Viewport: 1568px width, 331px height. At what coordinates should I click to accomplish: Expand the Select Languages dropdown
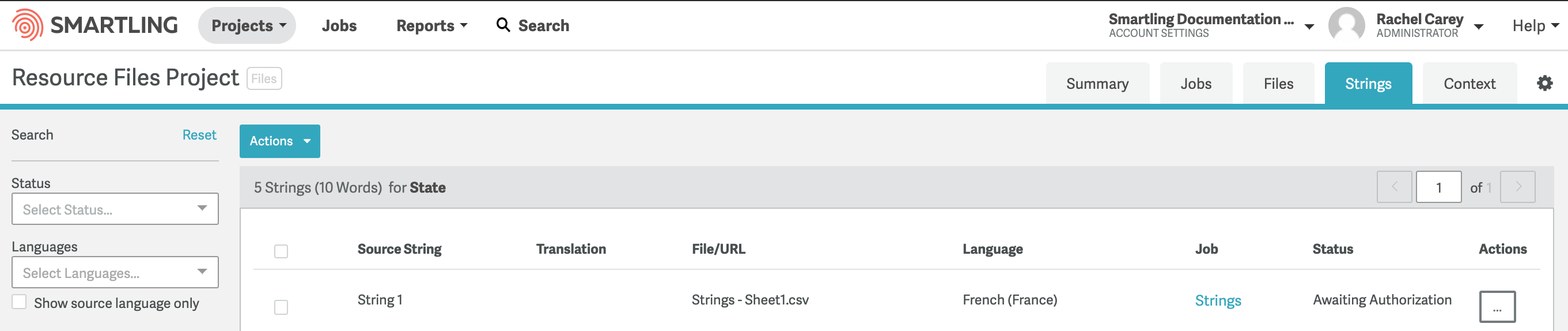point(115,273)
